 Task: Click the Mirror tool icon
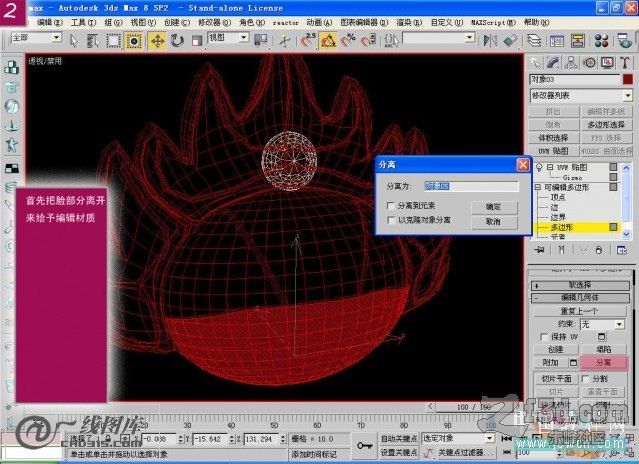(490, 40)
